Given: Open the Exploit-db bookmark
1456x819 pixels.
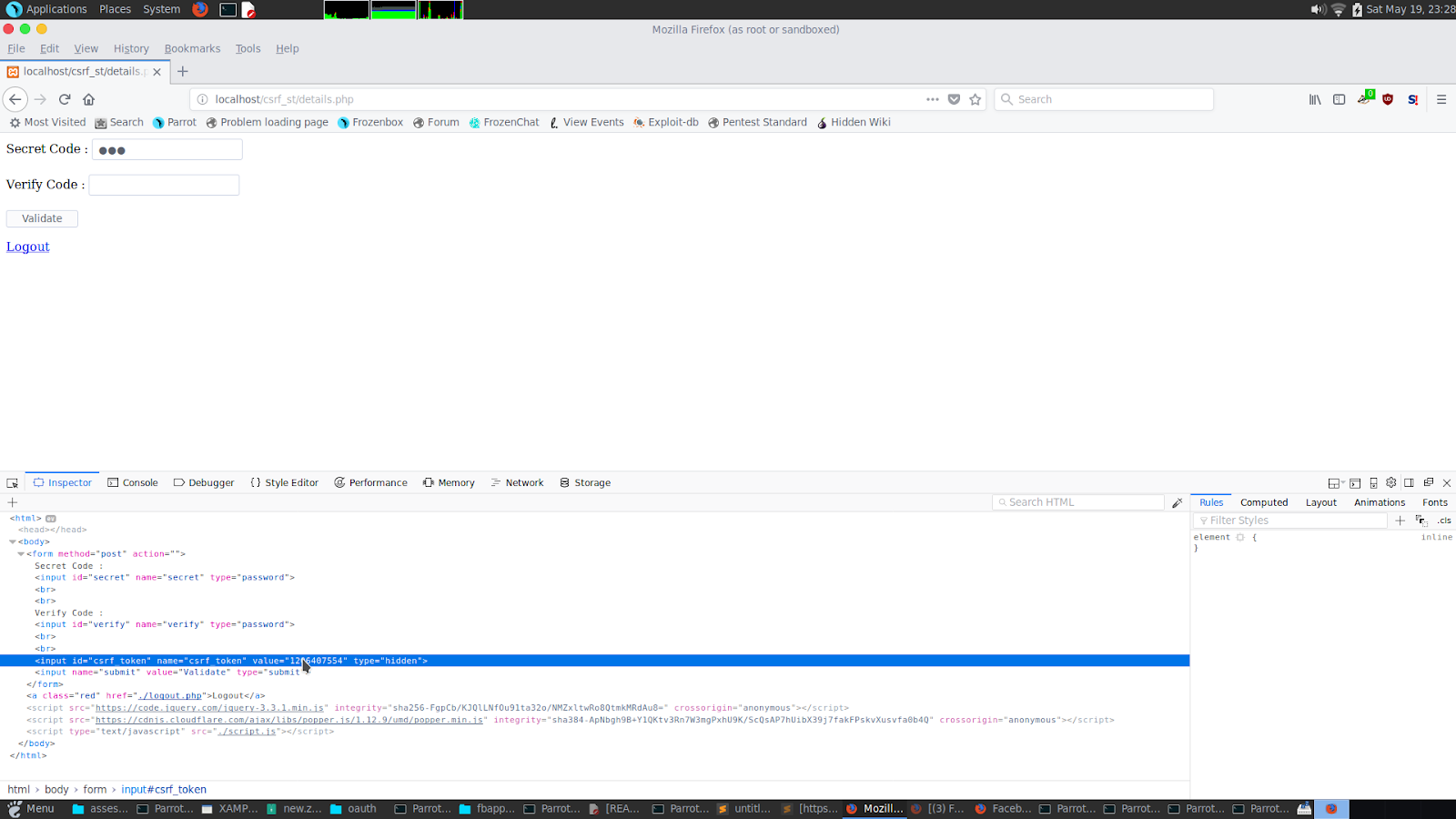Looking at the screenshot, I should click(x=665, y=122).
